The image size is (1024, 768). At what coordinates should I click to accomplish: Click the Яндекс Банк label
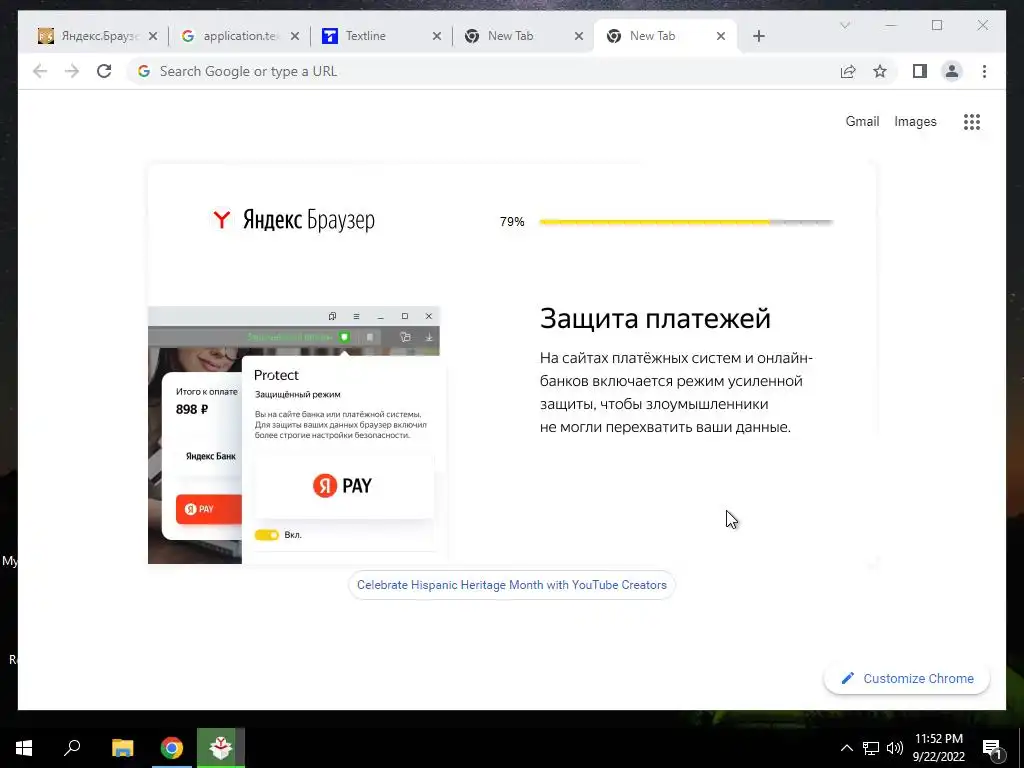(211, 456)
